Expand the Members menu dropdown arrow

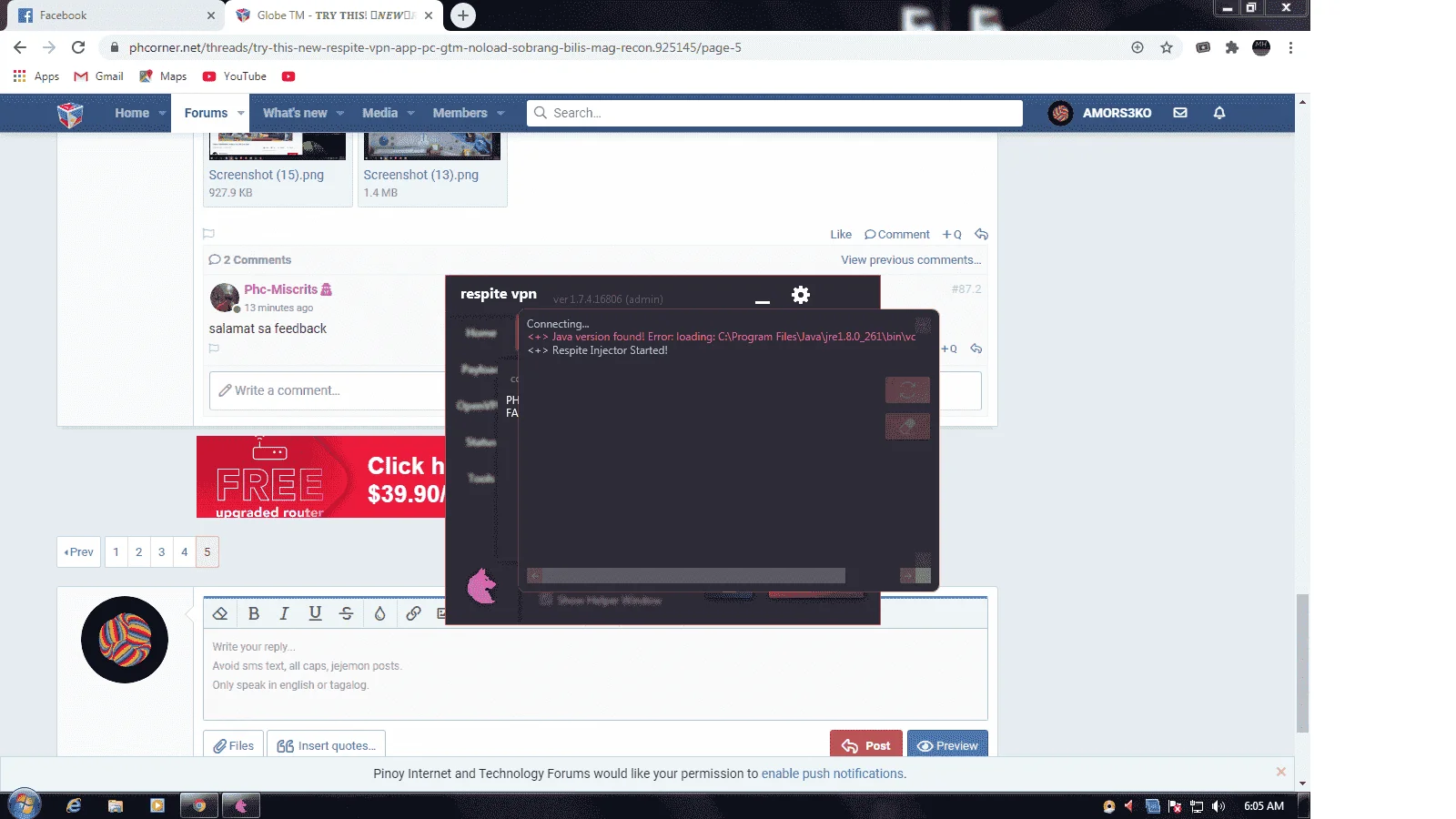click(x=500, y=114)
